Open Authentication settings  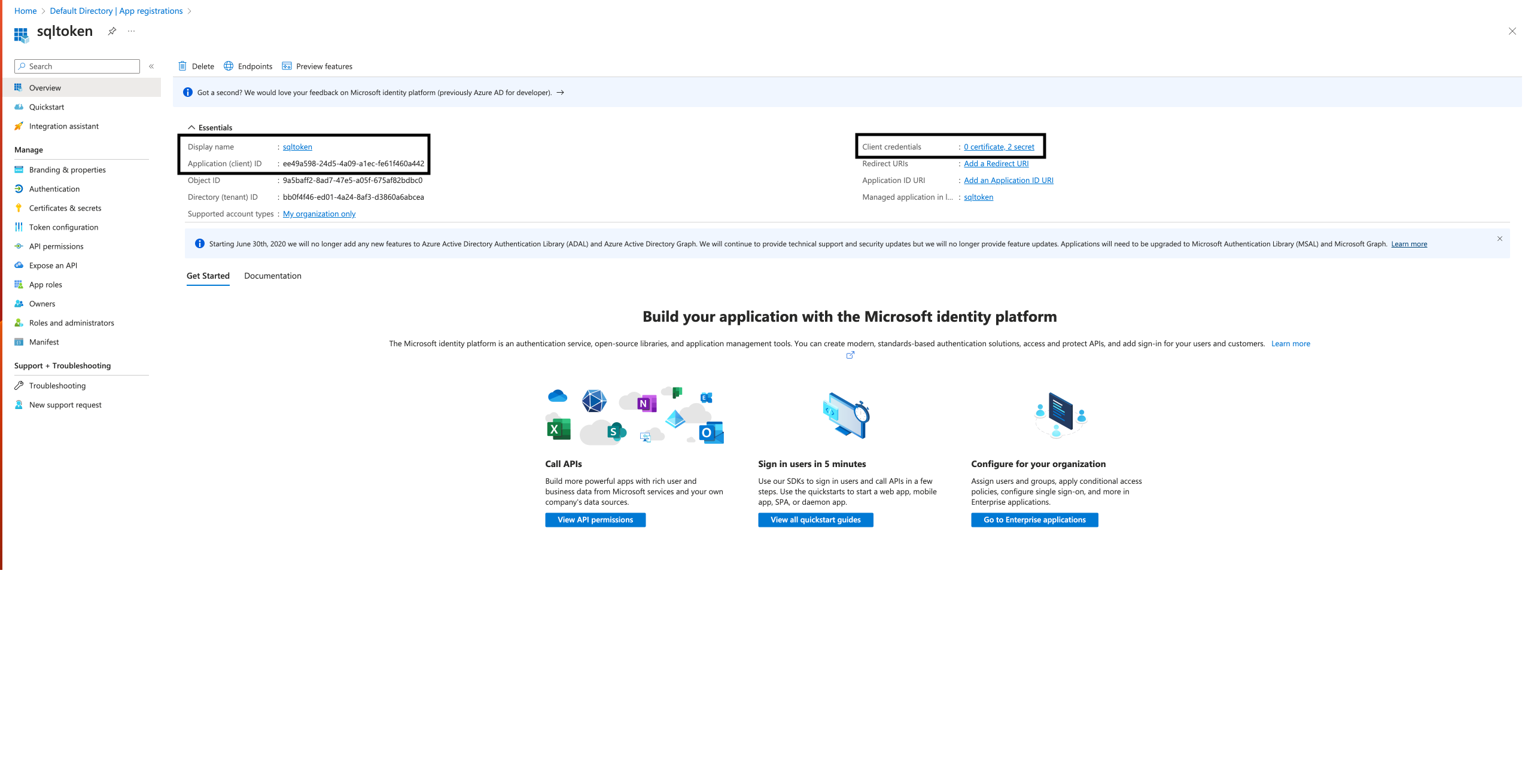pos(54,188)
